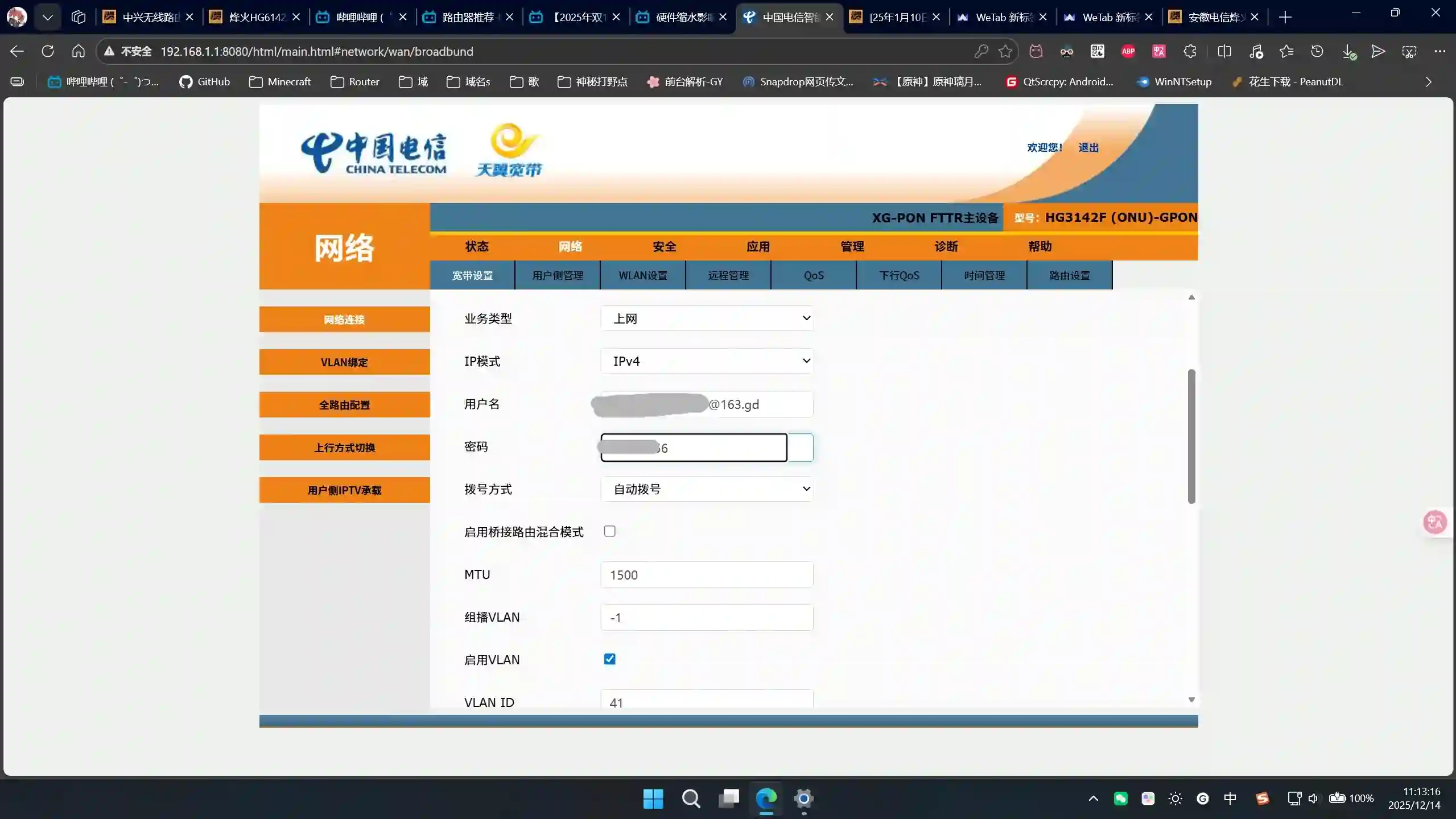Open the AdBlock Plus extension

click(1128, 51)
